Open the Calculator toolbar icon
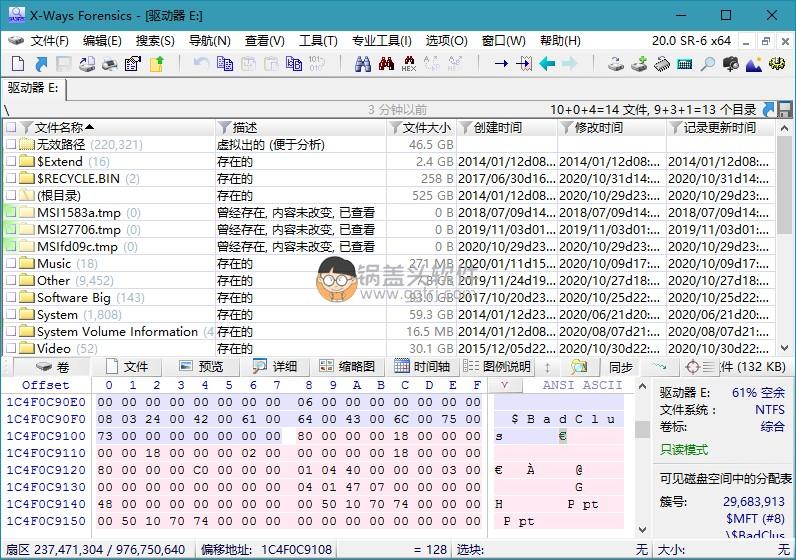 pos(685,64)
